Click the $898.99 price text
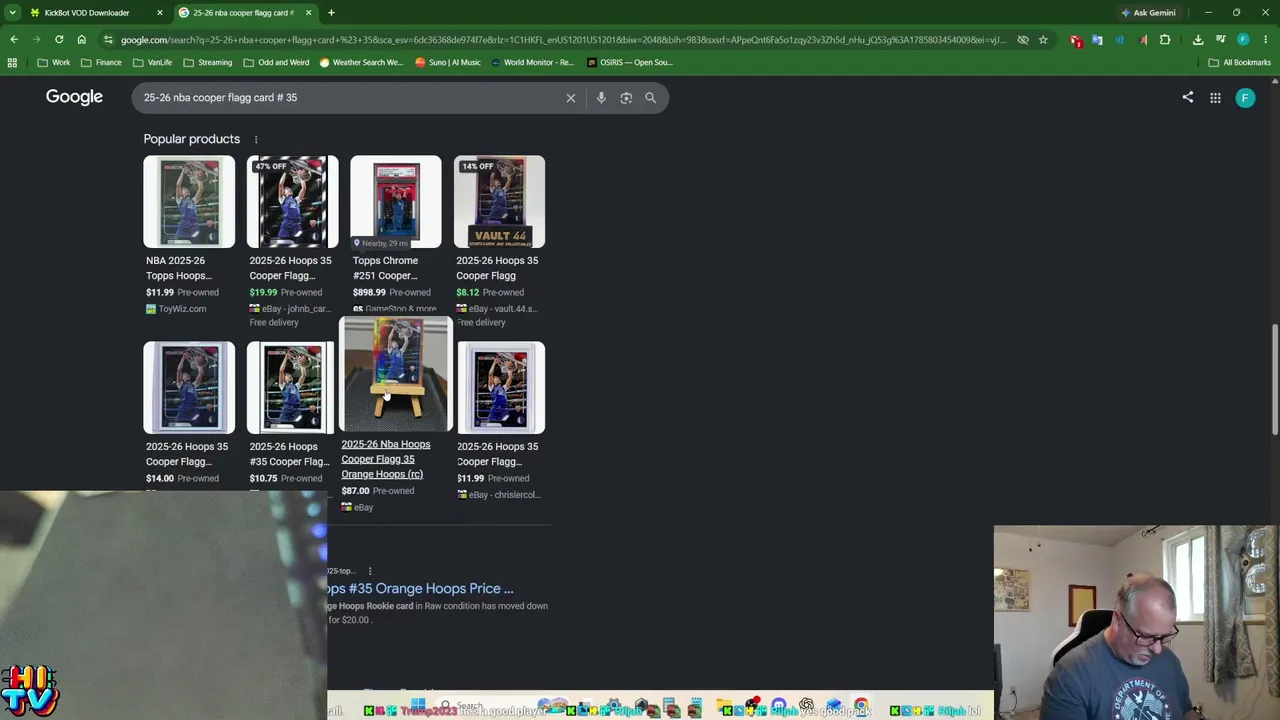 [x=369, y=293]
